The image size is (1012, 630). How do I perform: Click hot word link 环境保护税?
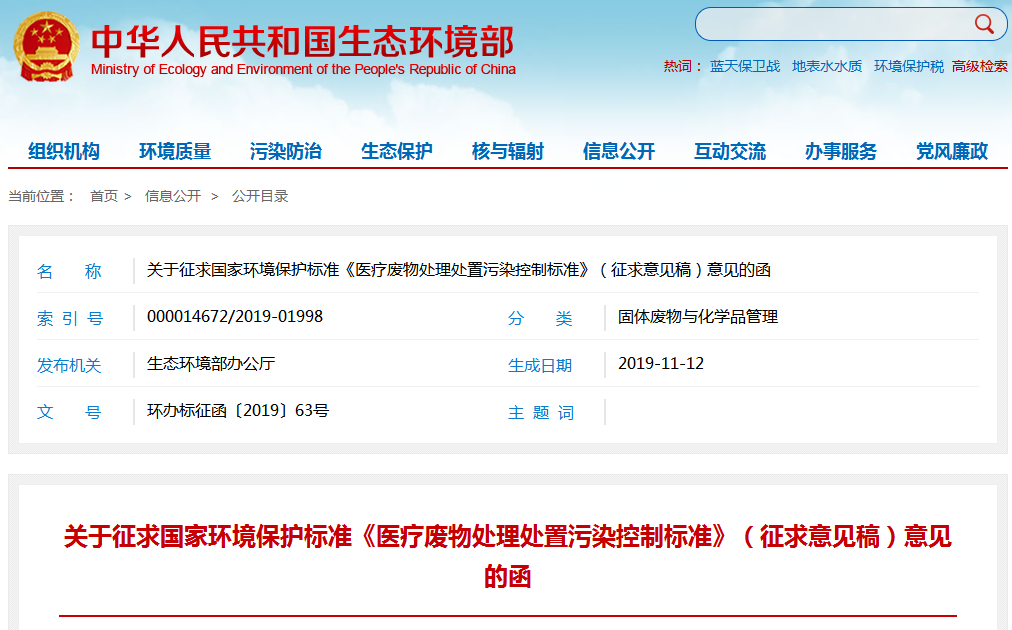coord(909,66)
